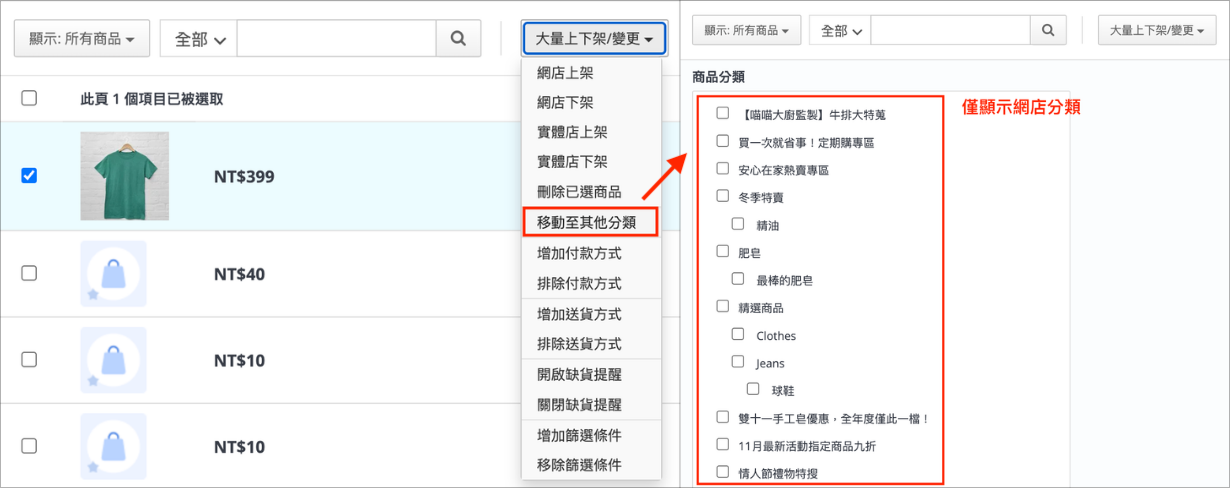This screenshot has height=488, width=1230.
Task: Collapse the 大量上下架/變更 dropdown in left panel
Action: point(594,39)
